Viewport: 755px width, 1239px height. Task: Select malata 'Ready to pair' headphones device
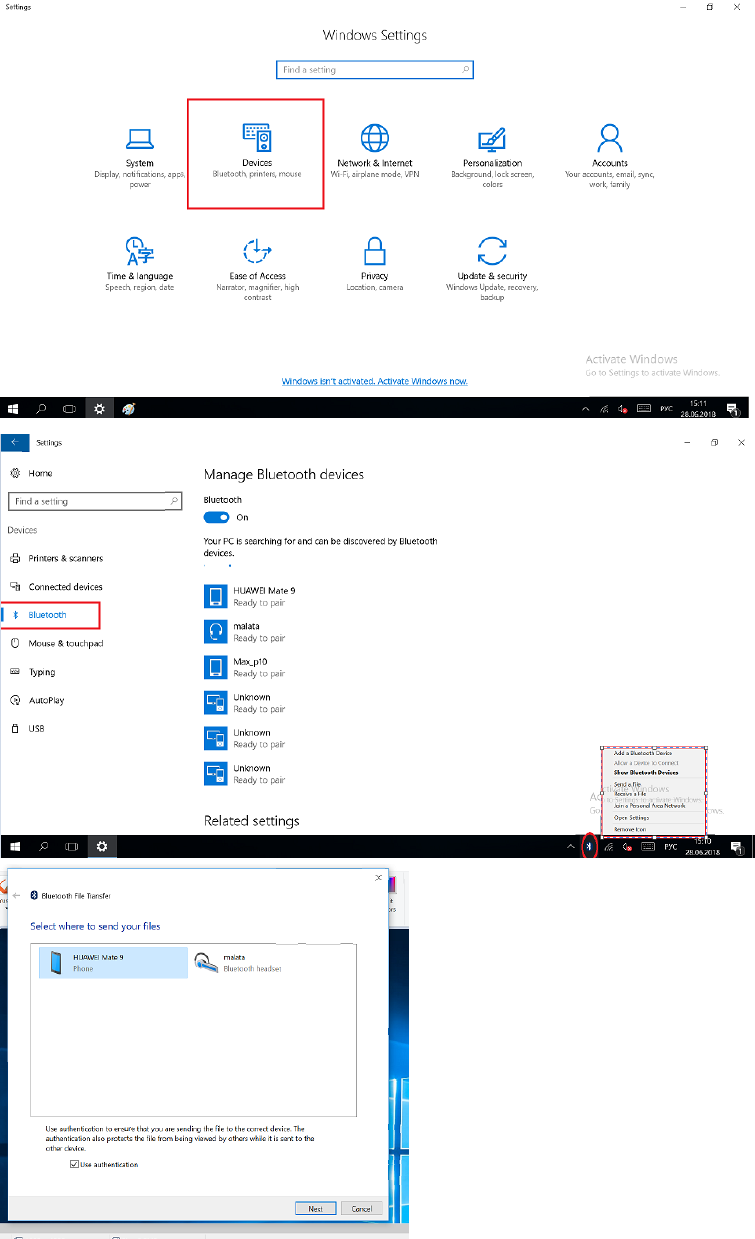(245, 632)
